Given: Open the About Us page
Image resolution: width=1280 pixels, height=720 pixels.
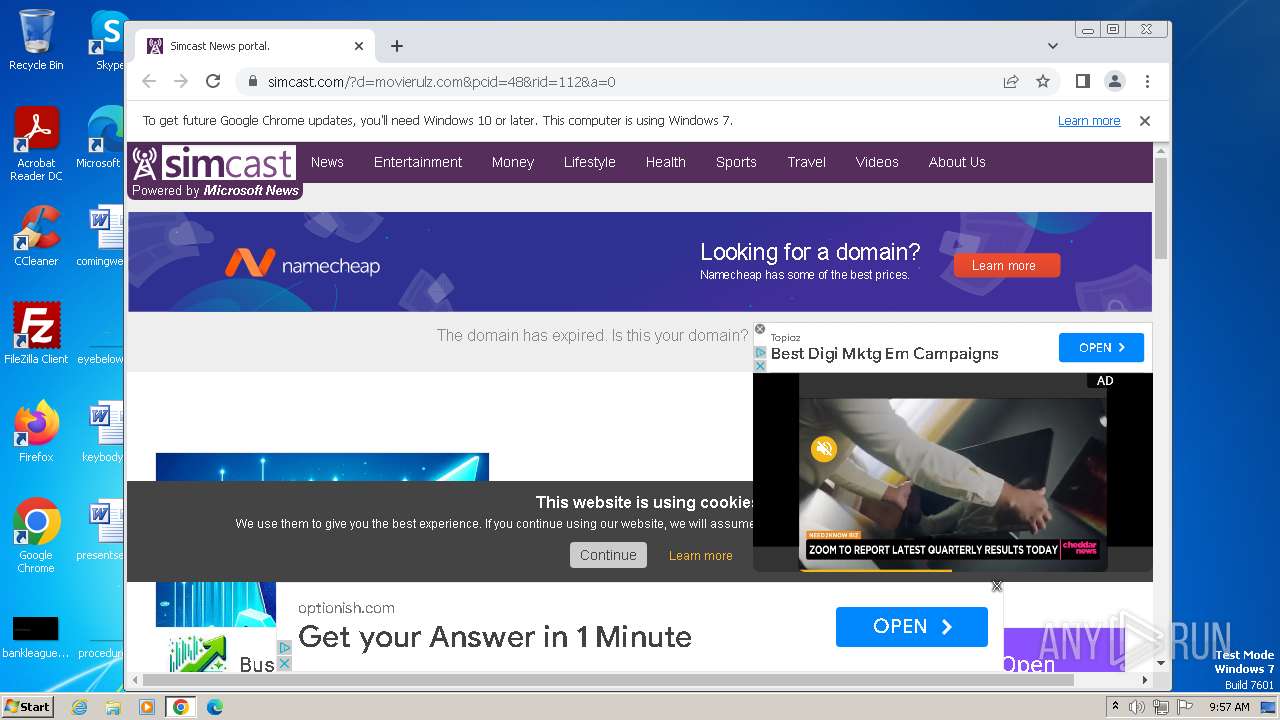Looking at the screenshot, I should click(x=957, y=162).
